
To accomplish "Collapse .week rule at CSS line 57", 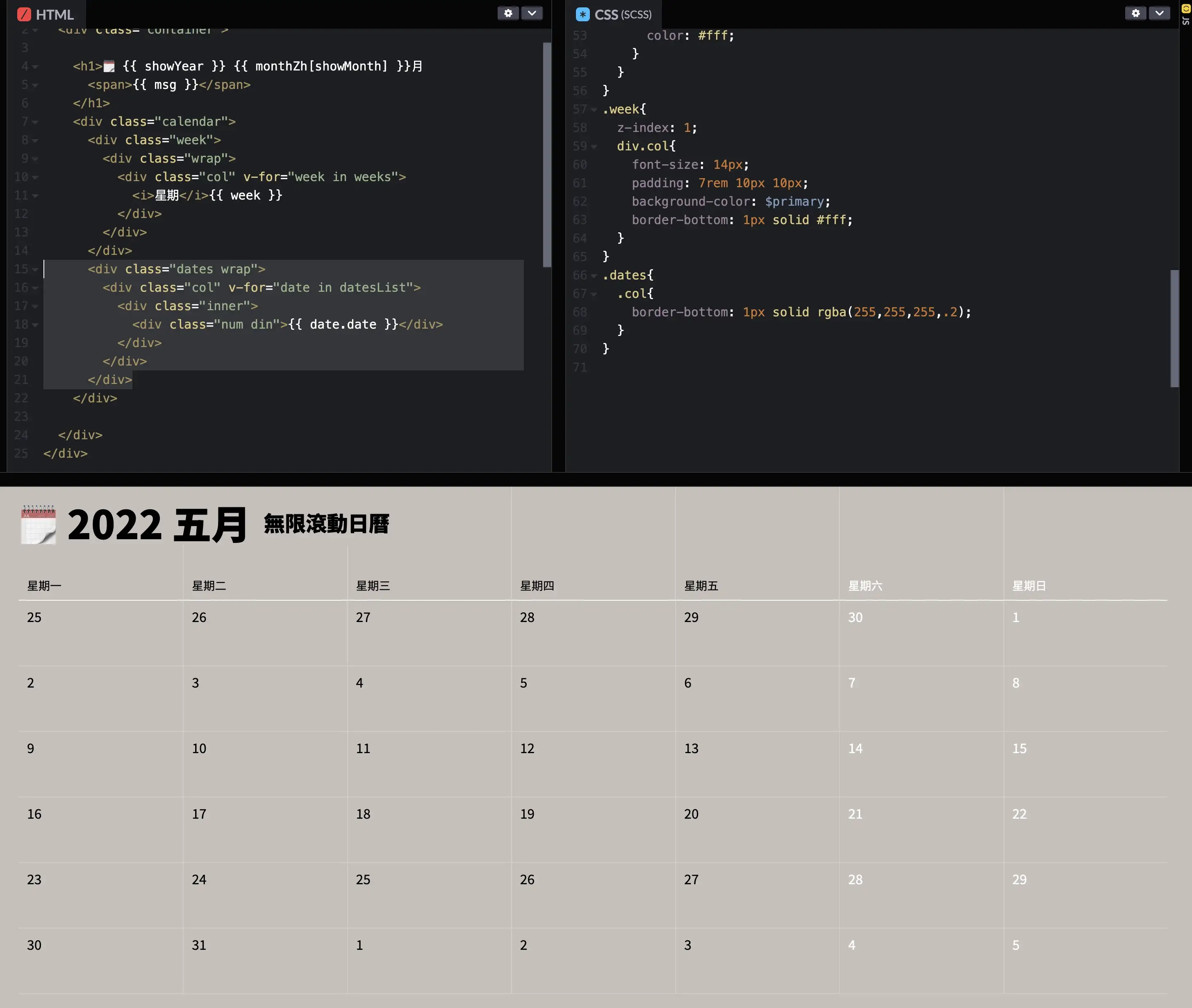I will pos(594,110).
